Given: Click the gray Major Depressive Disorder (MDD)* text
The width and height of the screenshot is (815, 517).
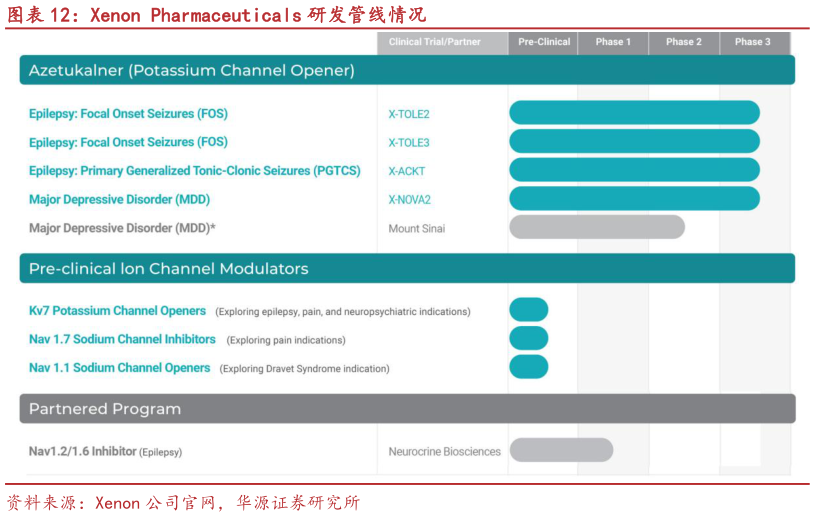Looking at the screenshot, I should click(122, 228).
